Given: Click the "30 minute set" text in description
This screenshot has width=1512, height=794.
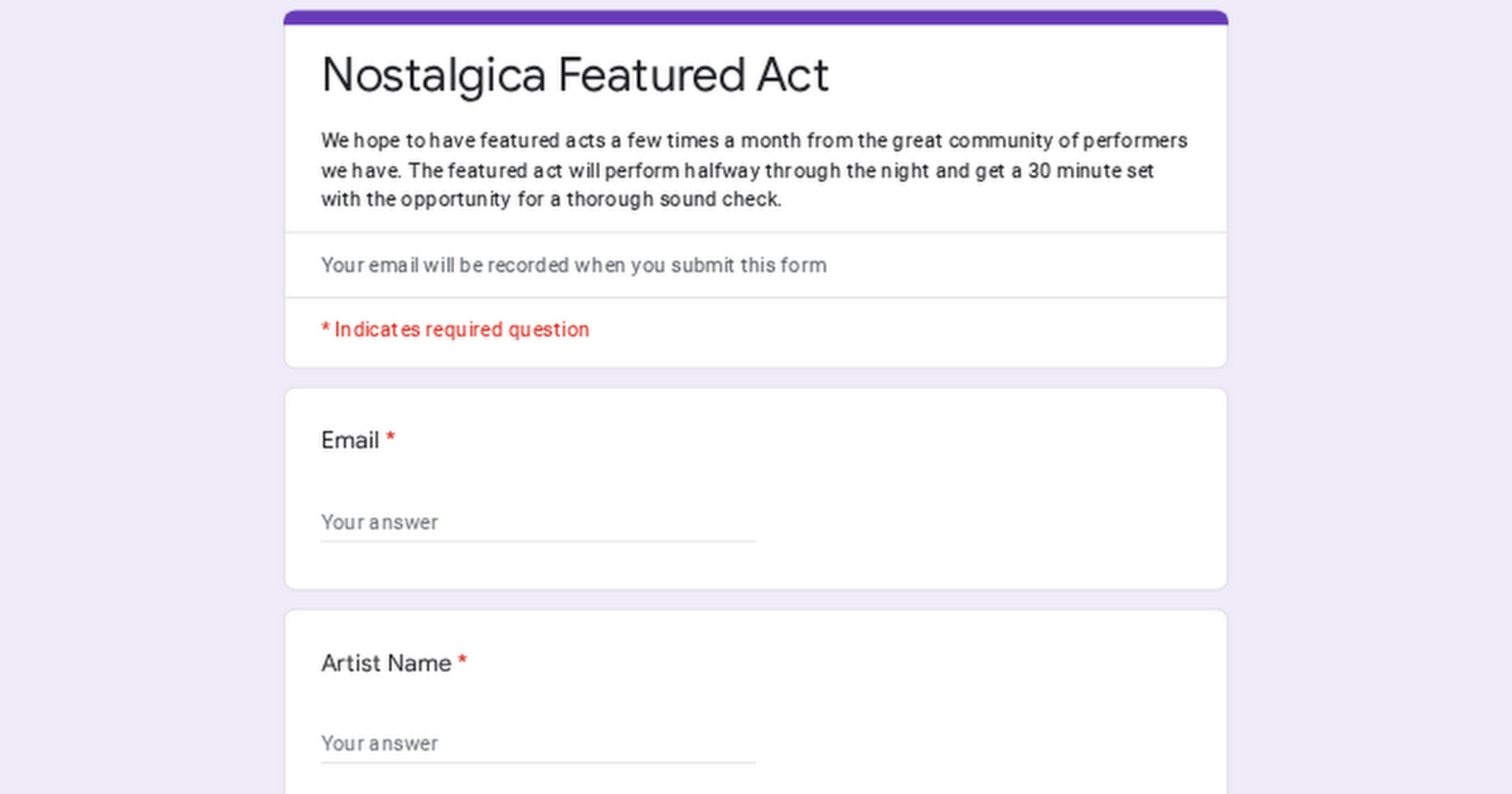Looking at the screenshot, I should tap(1090, 171).
